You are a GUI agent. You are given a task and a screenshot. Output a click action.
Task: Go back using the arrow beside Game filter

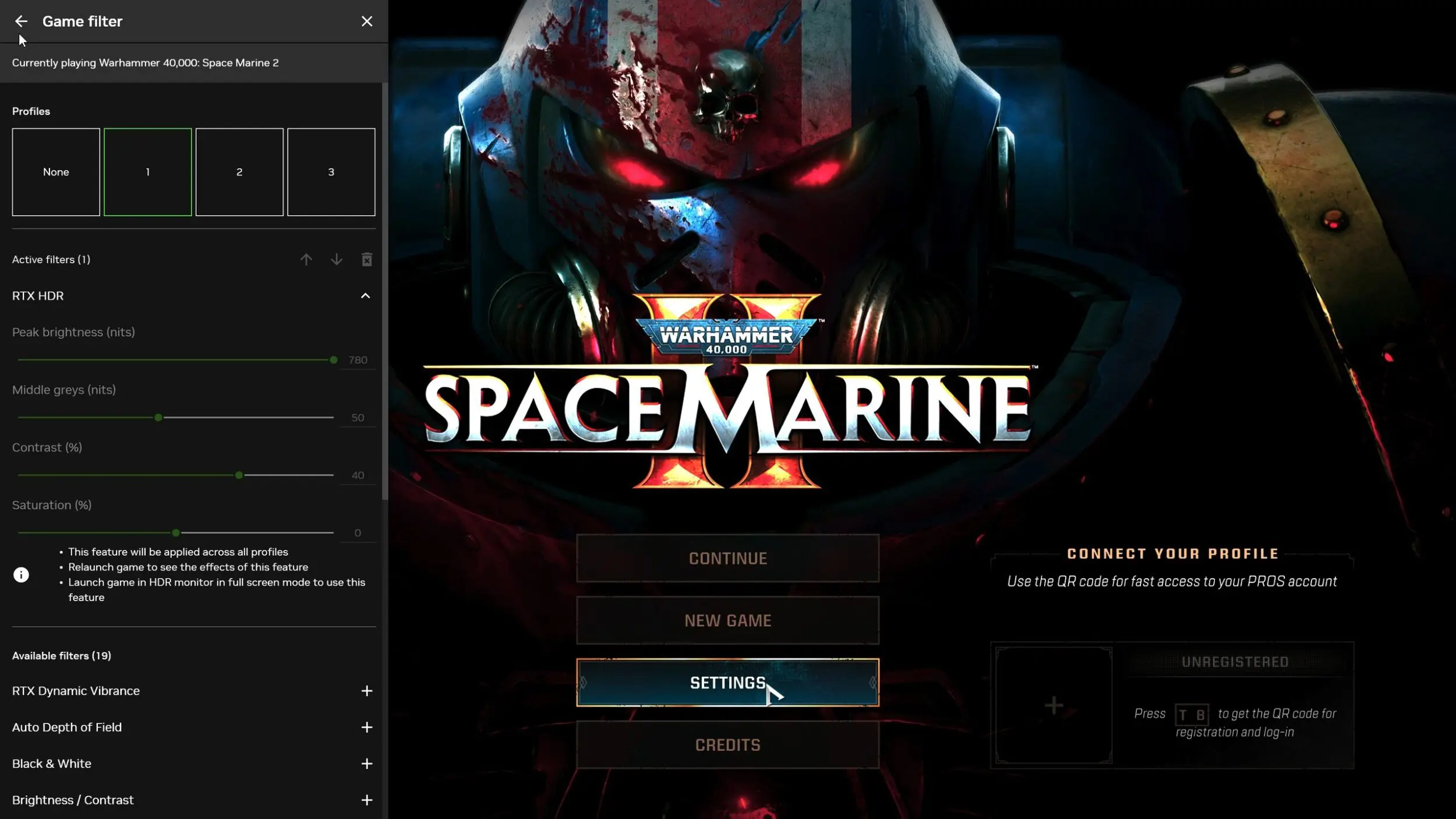click(21, 22)
